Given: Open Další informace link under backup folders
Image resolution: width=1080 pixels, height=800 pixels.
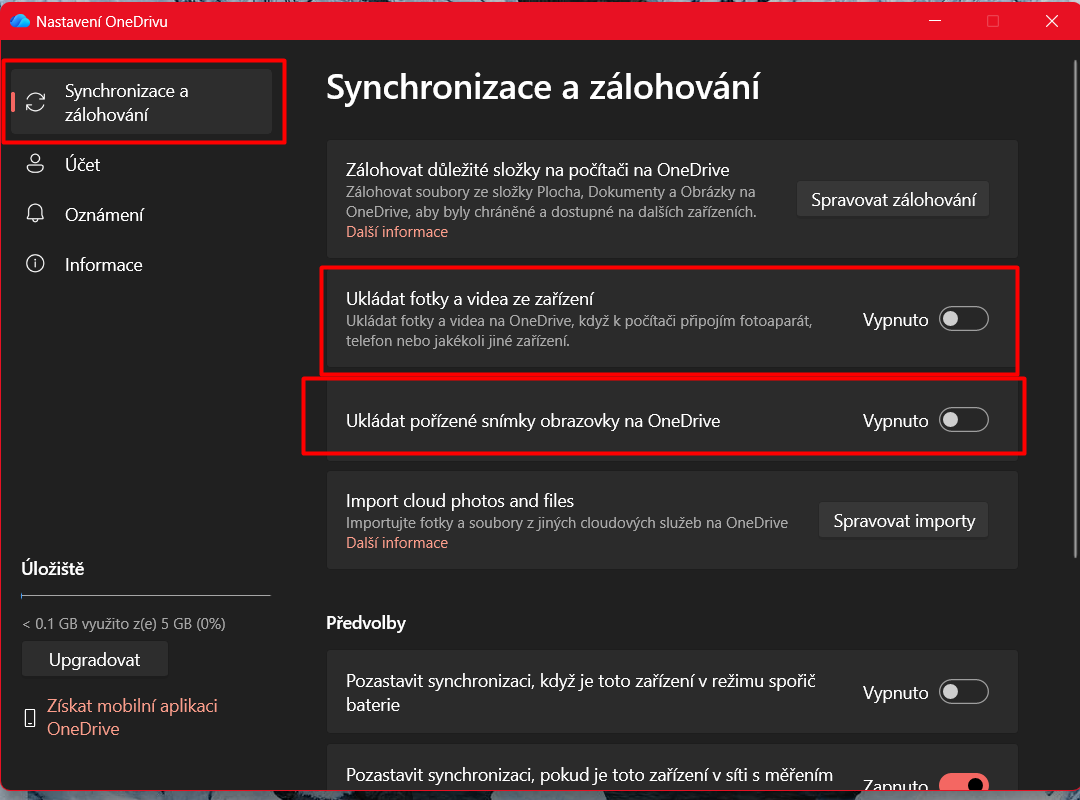Looking at the screenshot, I should tap(396, 231).
